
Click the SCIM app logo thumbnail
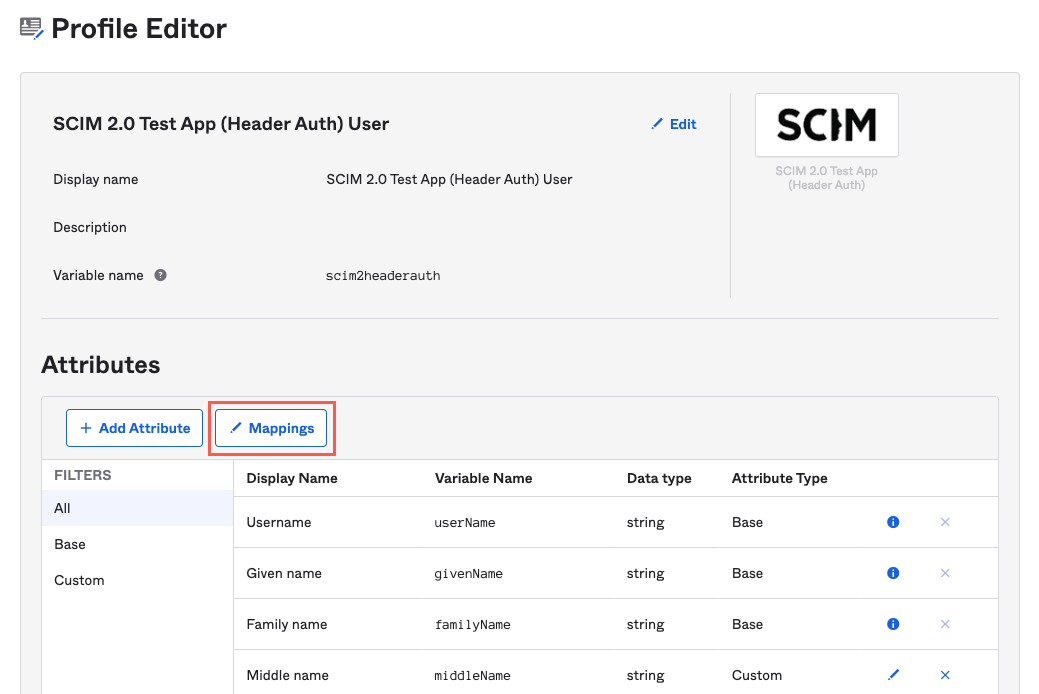coord(826,124)
